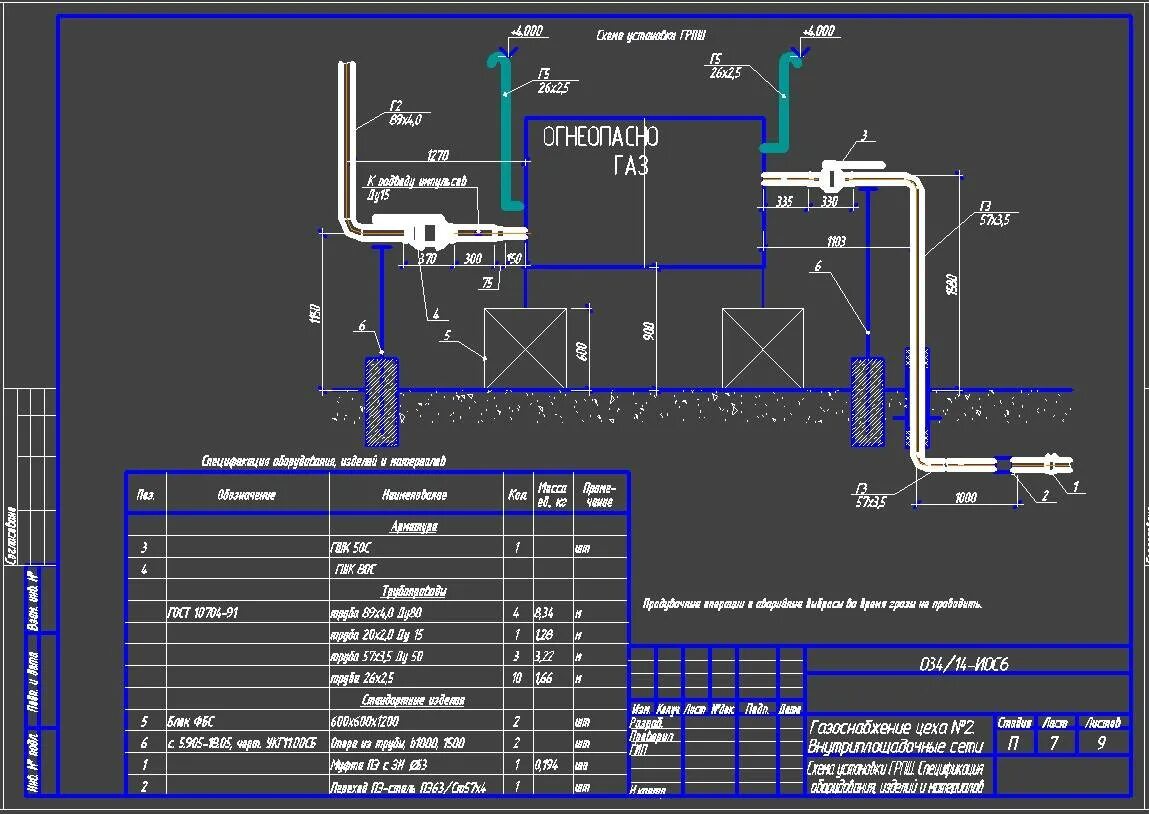Select the 330 dimension value
1149x814 pixels.
click(x=829, y=201)
